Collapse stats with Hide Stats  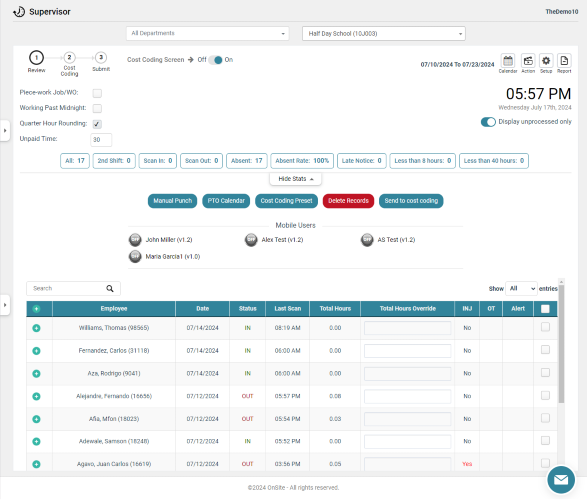click(x=295, y=179)
